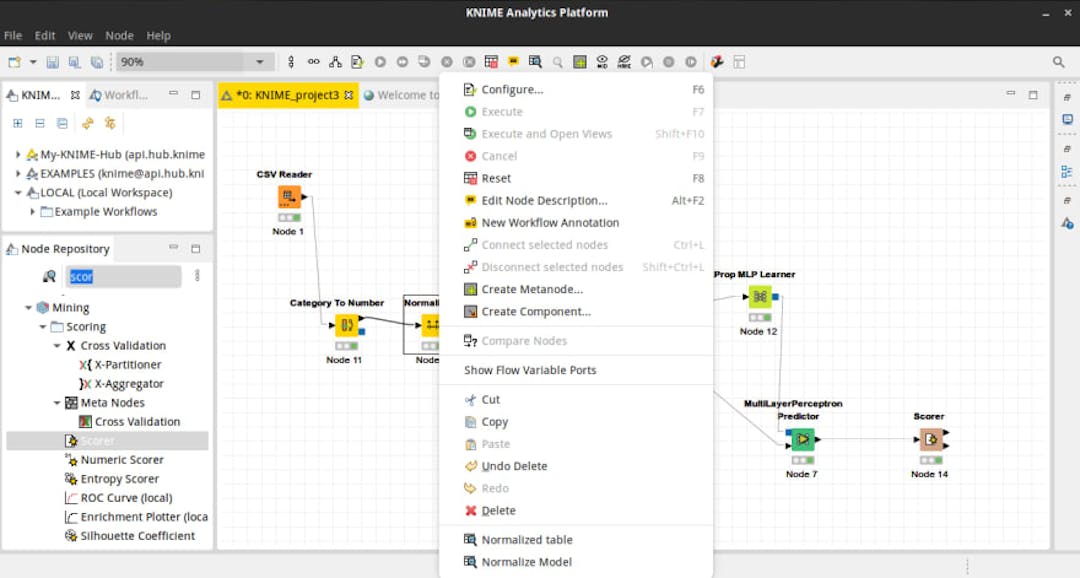Collapse the Cross Validation branch in the repository
This screenshot has height=578, width=1080.
[58, 345]
